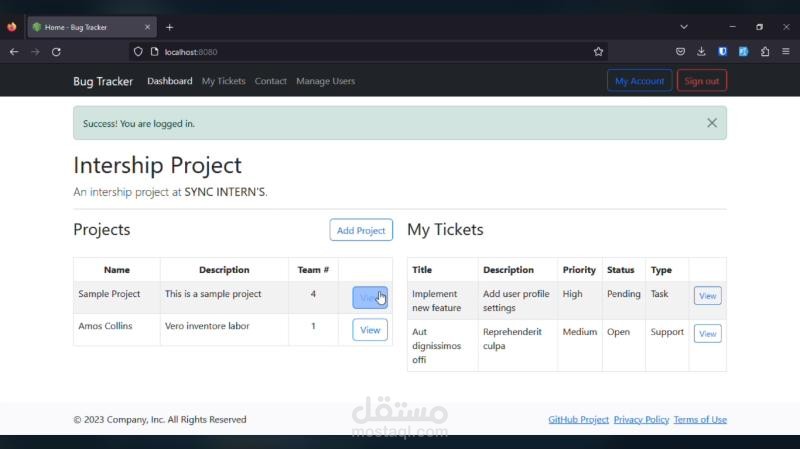
Task: Dismiss the success login alert
Action: click(712, 123)
